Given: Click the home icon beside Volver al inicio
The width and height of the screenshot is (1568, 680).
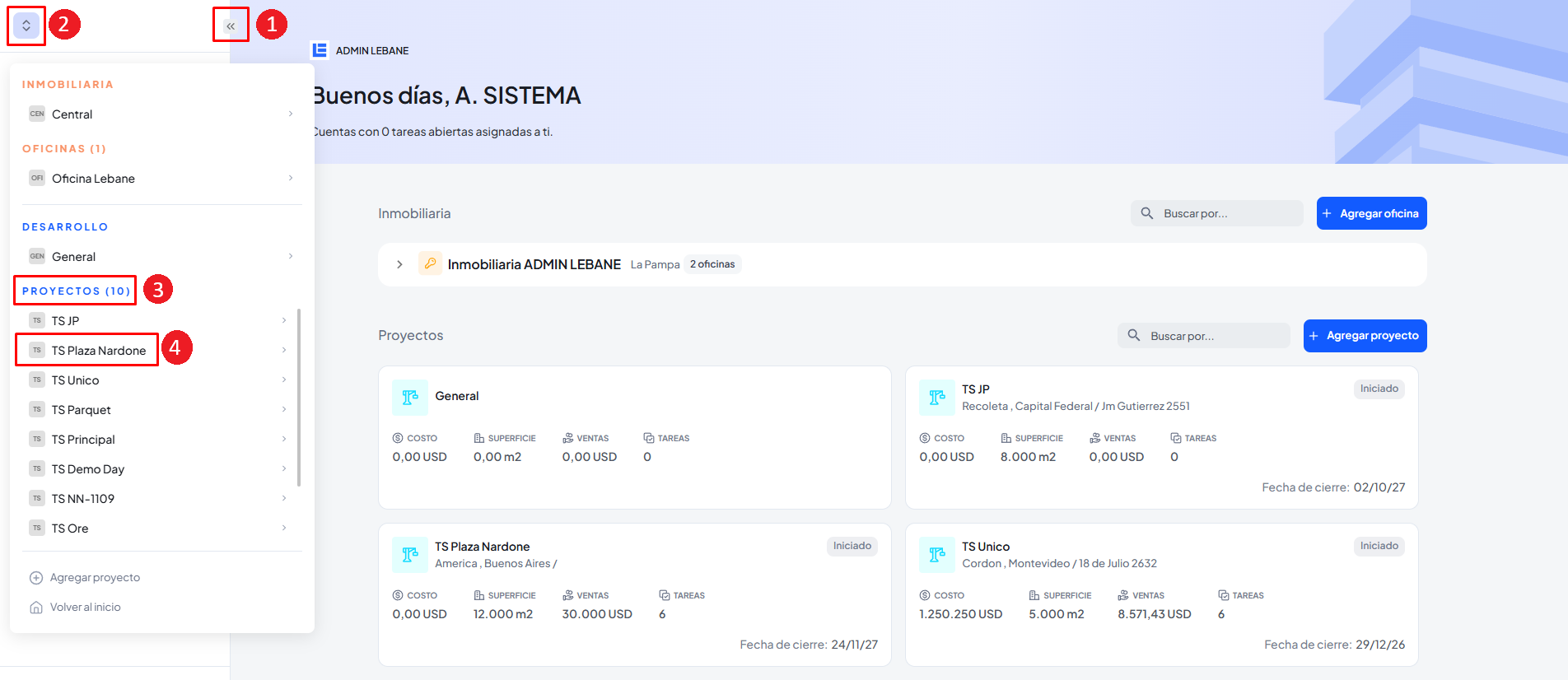Looking at the screenshot, I should [x=36, y=608].
